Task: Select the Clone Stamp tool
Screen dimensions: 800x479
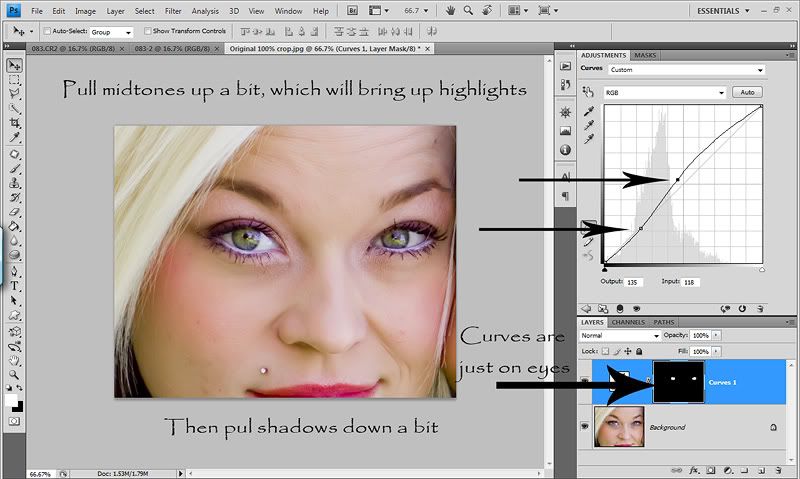Action: (x=14, y=183)
